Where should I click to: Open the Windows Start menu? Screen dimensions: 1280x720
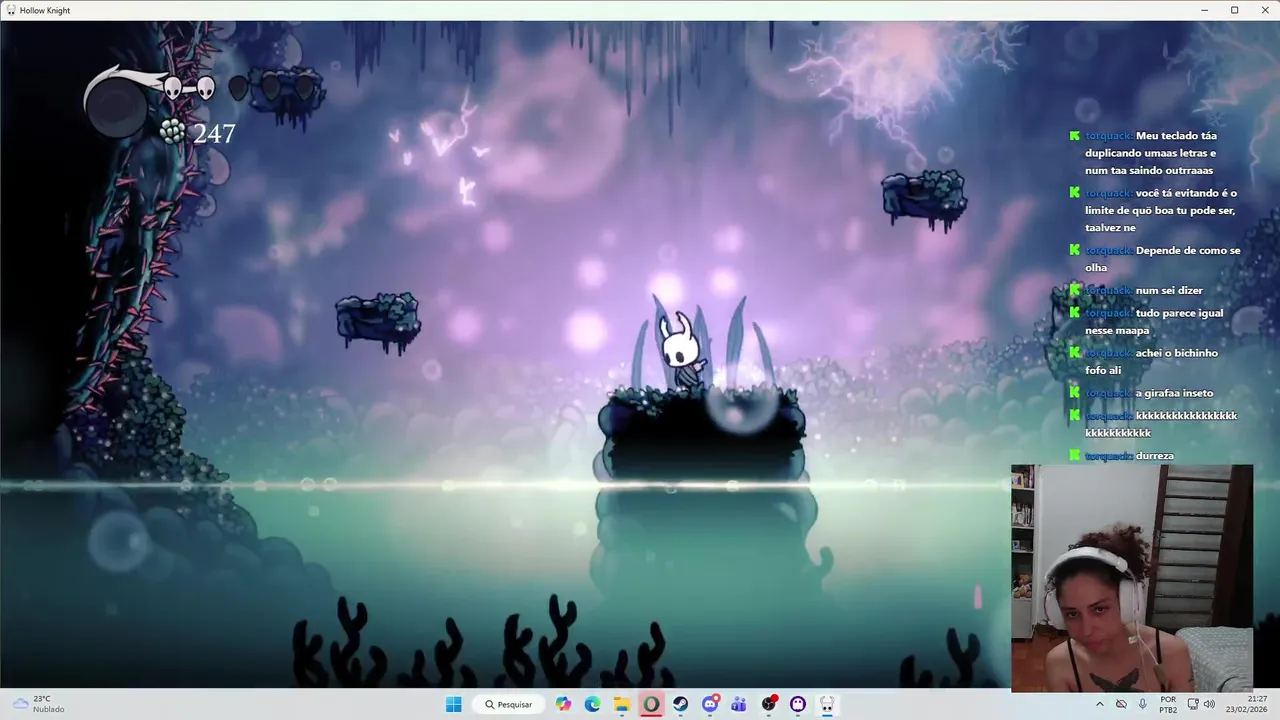[454, 704]
